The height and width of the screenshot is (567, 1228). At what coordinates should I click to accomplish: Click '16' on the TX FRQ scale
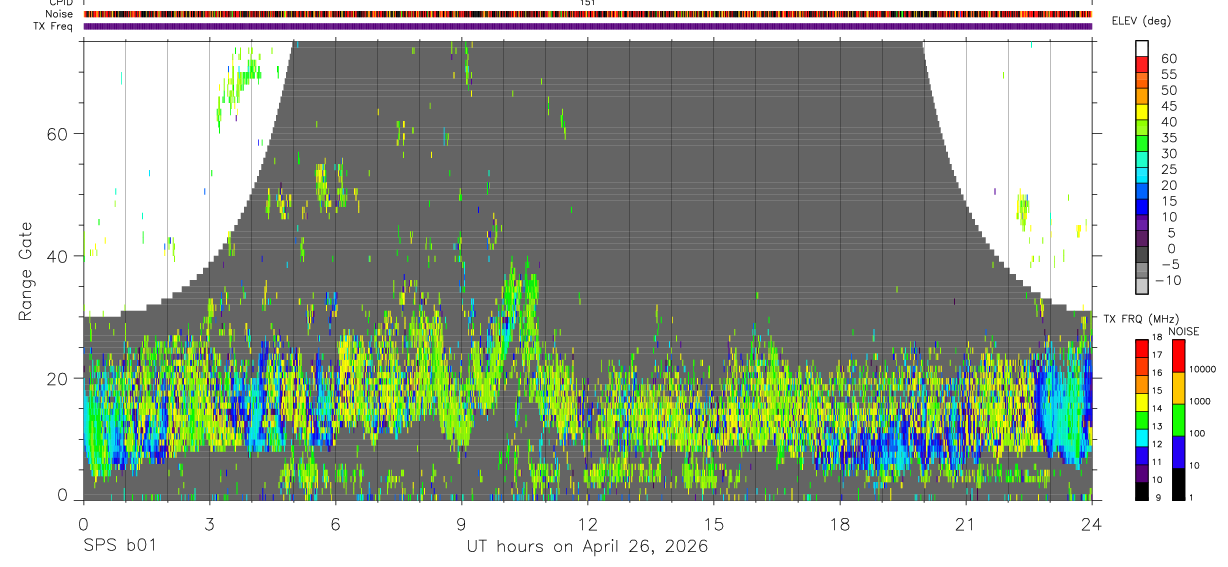pos(1156,373)
